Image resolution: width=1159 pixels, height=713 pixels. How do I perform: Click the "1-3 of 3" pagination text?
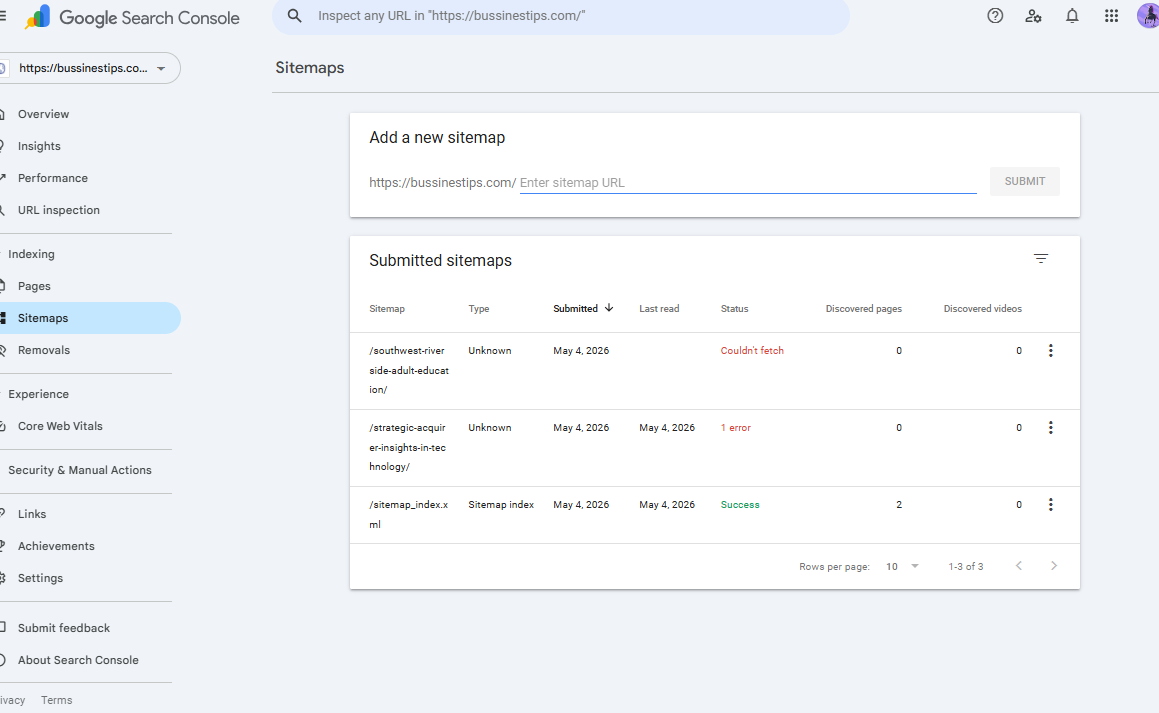(965, 567)
